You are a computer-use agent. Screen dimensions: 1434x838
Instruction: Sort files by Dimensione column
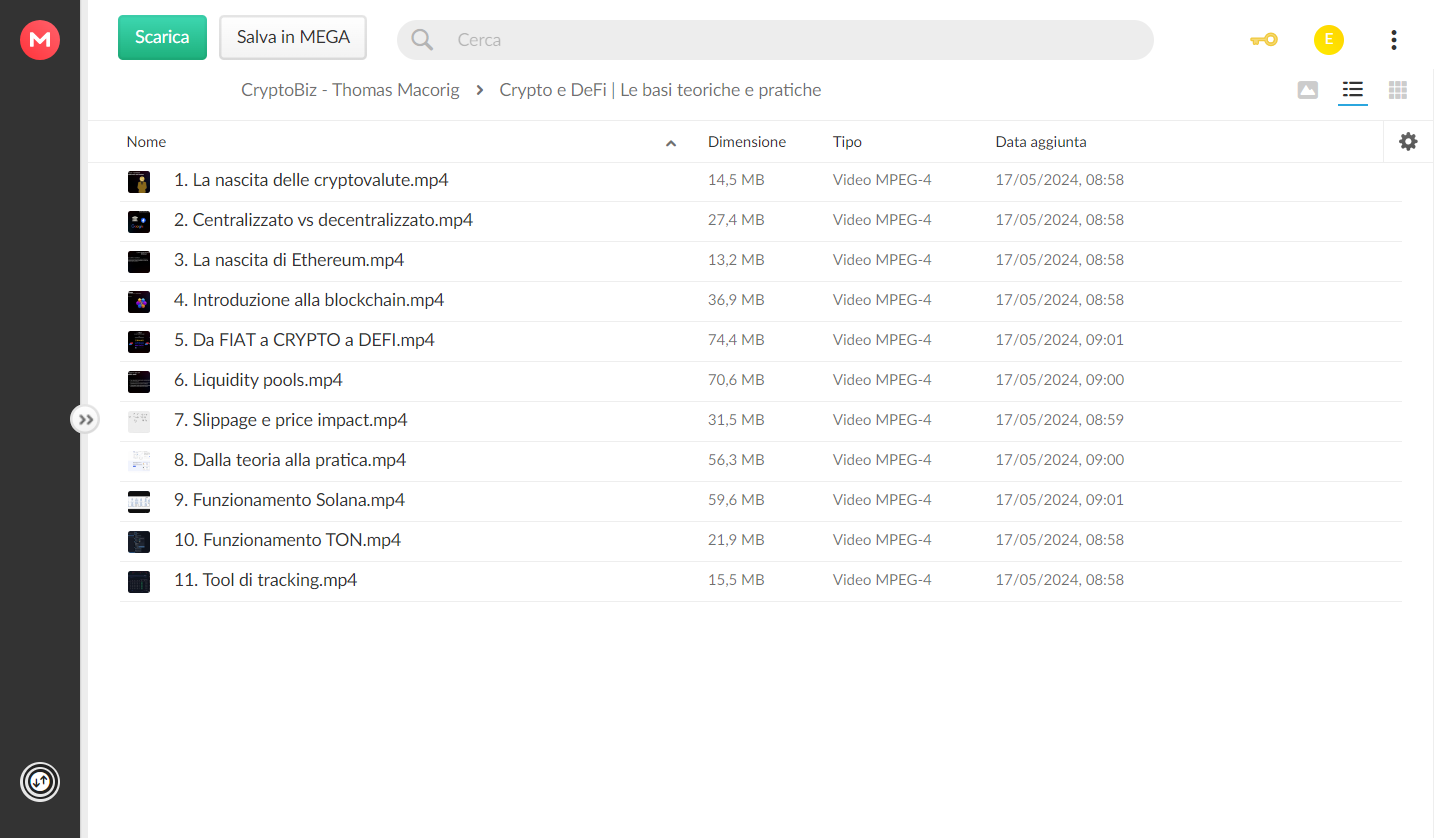(x=747, y=142)
